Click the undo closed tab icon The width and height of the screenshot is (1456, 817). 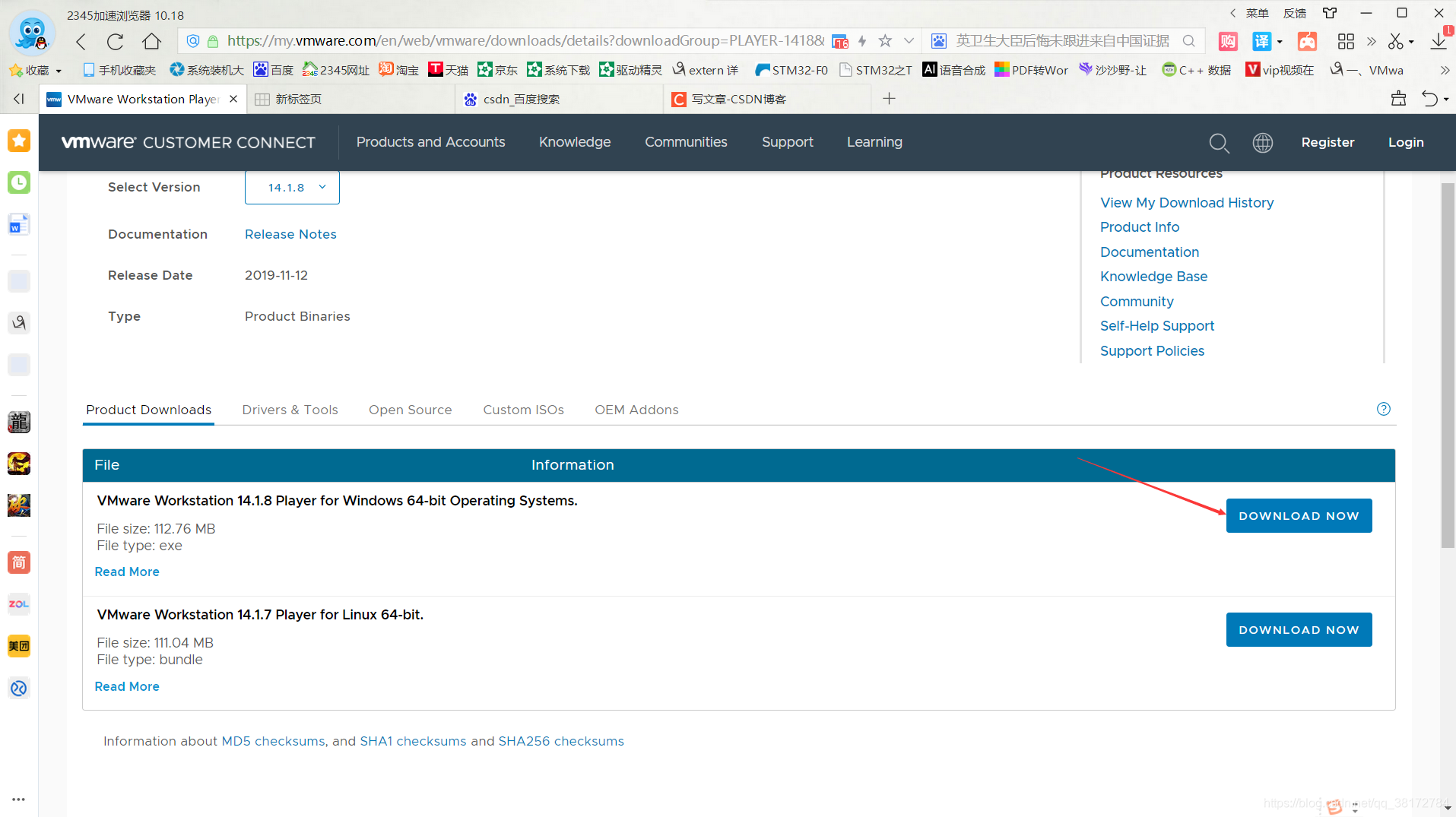(x=1429, y=99)
